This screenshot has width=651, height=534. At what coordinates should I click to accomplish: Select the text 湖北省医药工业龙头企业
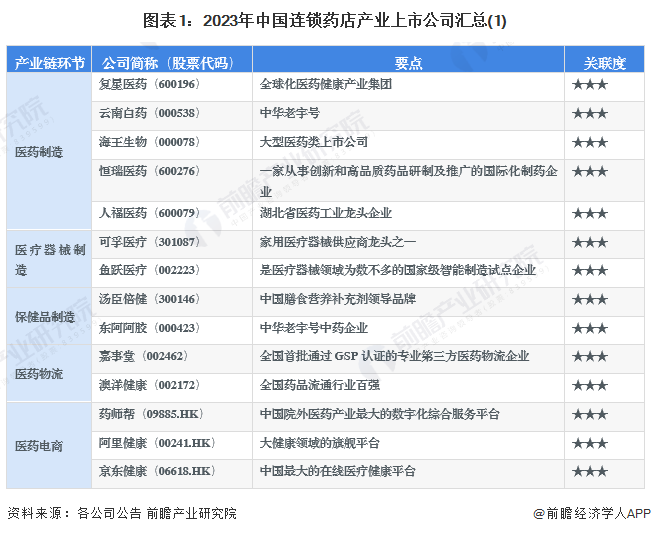pos(326,213)
